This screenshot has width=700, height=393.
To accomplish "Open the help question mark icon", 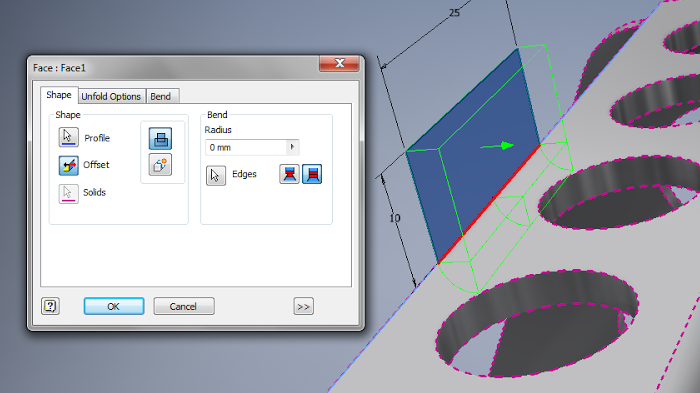I will pyautogui.click(x=50, y=306).
